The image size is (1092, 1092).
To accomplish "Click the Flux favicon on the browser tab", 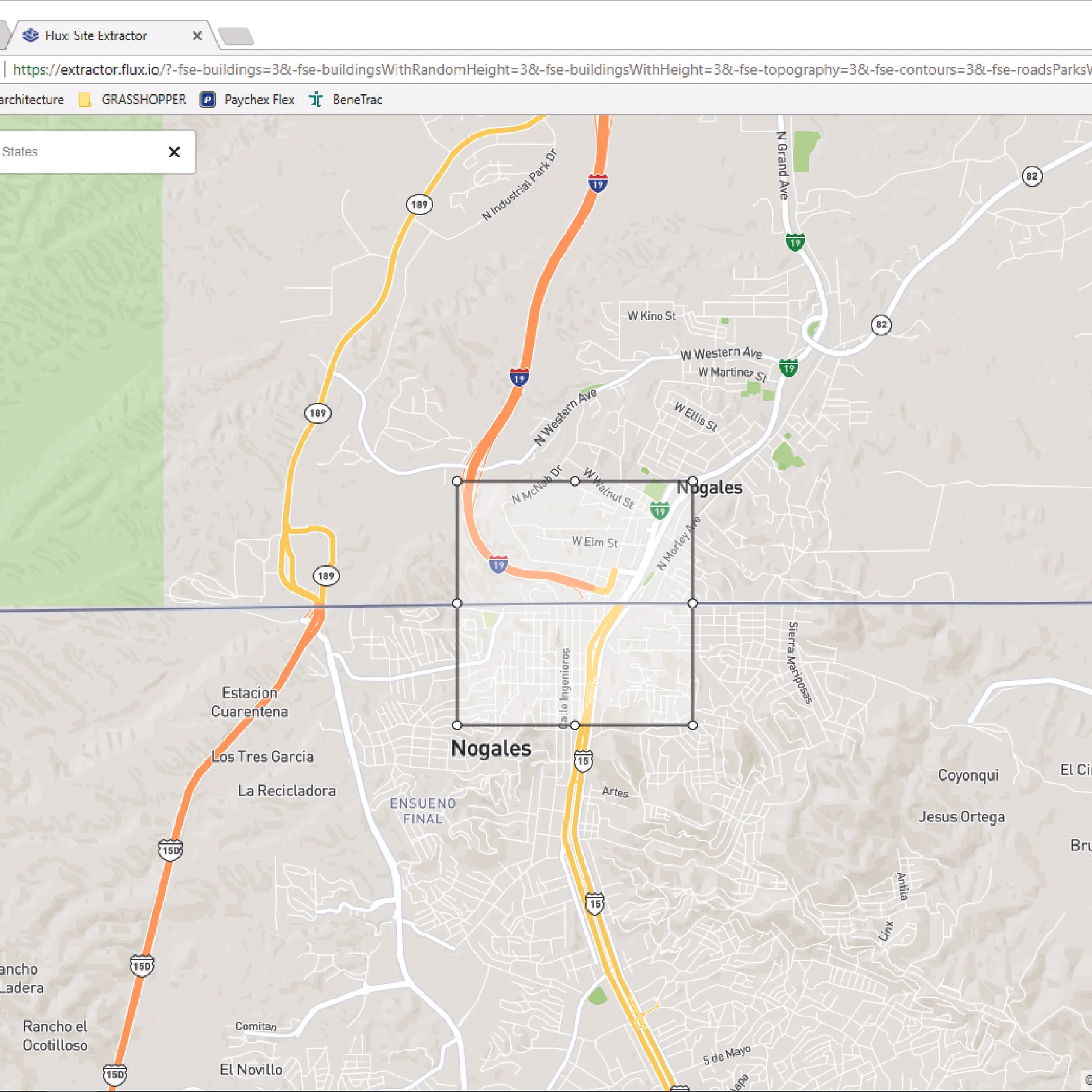I will pyautogui.click(x=31, y=36).
